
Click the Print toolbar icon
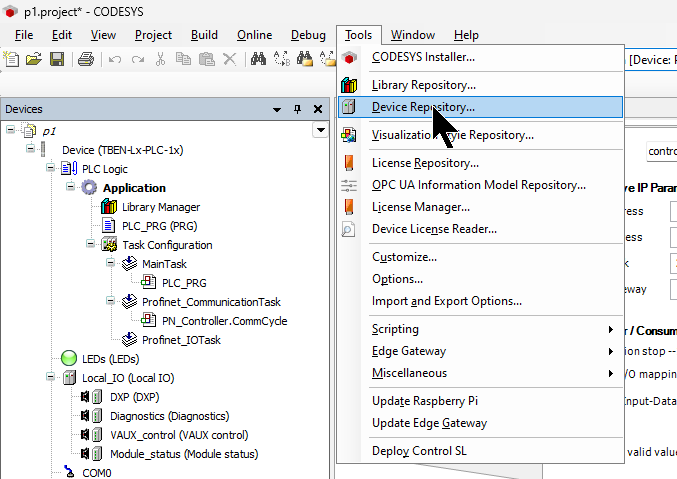coord(85,59)
